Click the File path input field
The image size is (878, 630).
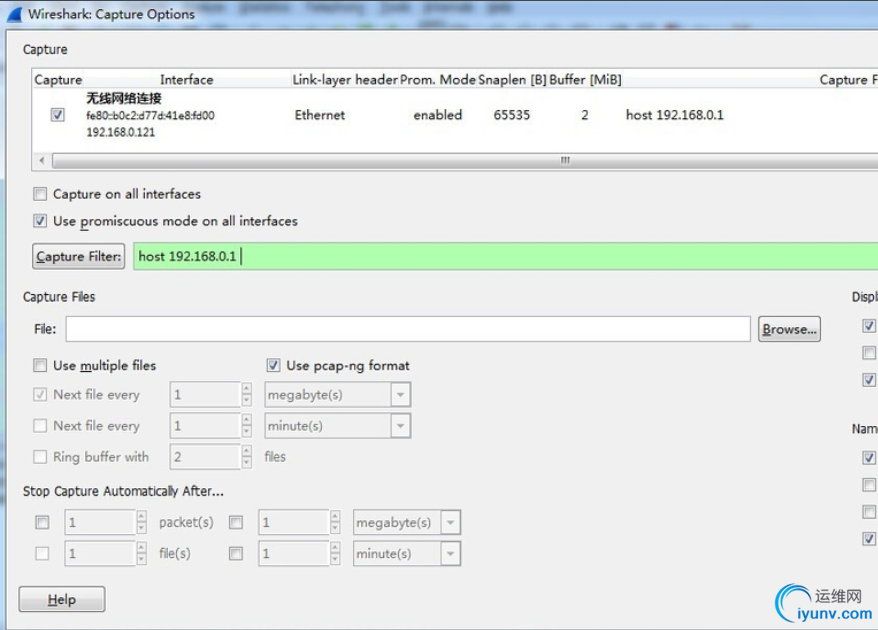408,329
